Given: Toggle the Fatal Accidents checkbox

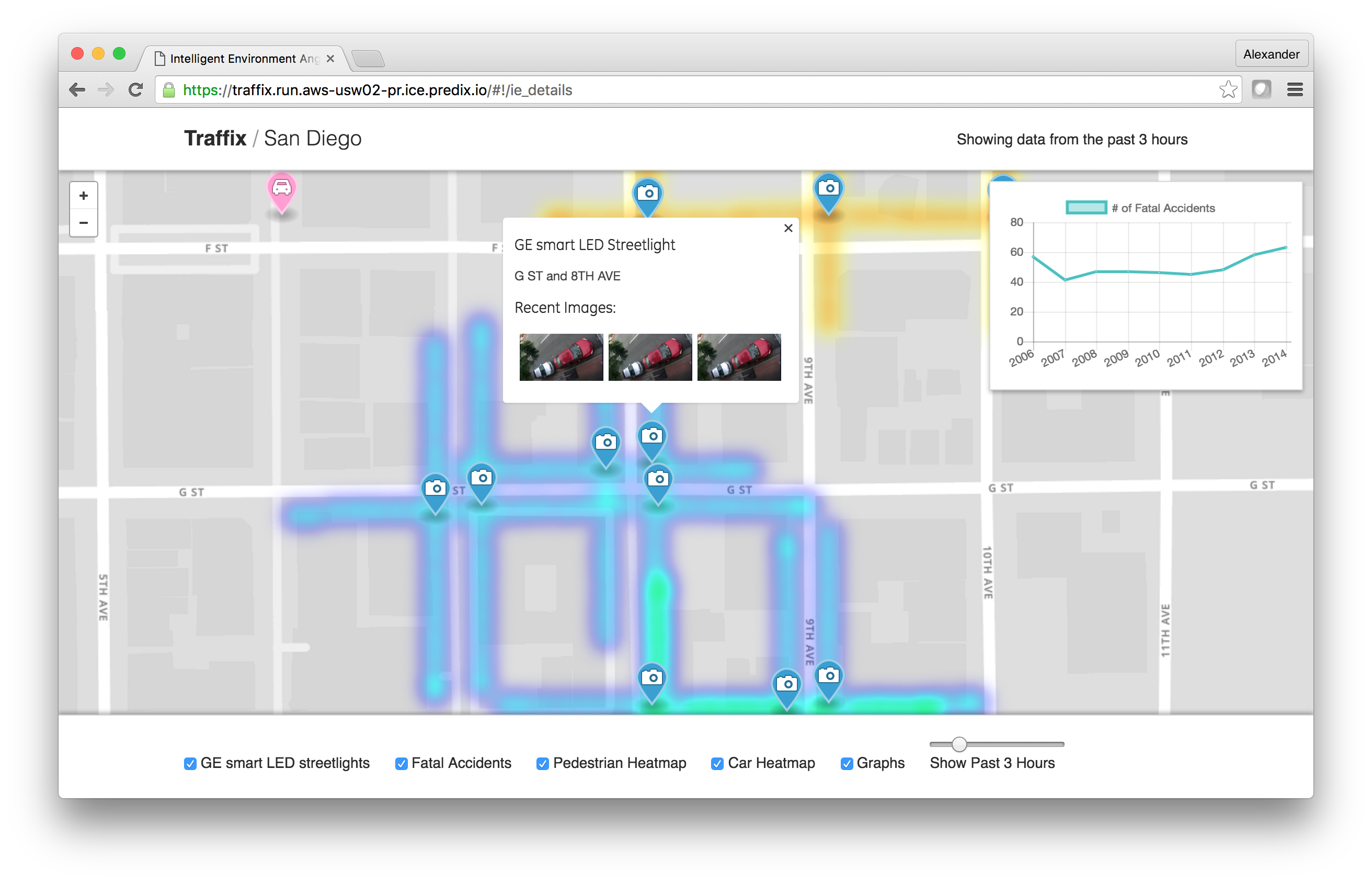Looking at the screenshot, I should (401, 763).
